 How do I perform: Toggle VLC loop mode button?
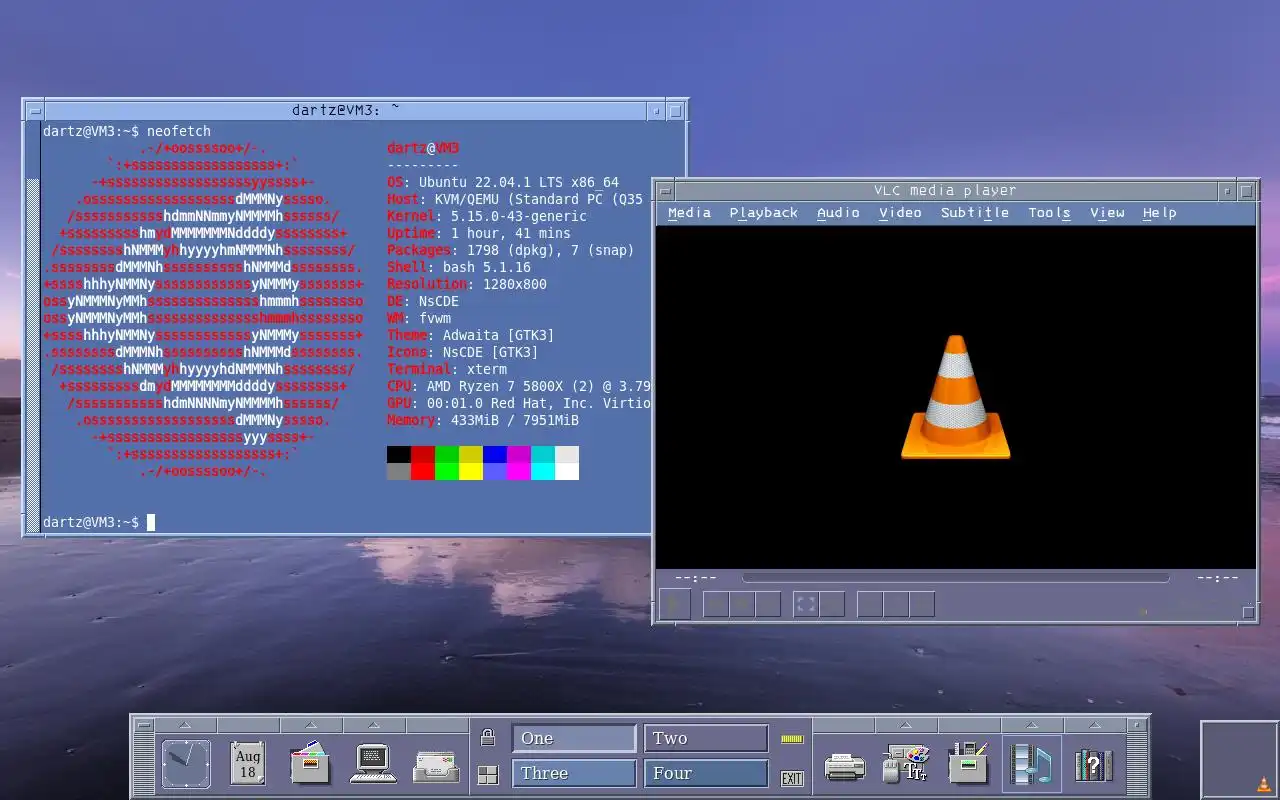point(896,604)
